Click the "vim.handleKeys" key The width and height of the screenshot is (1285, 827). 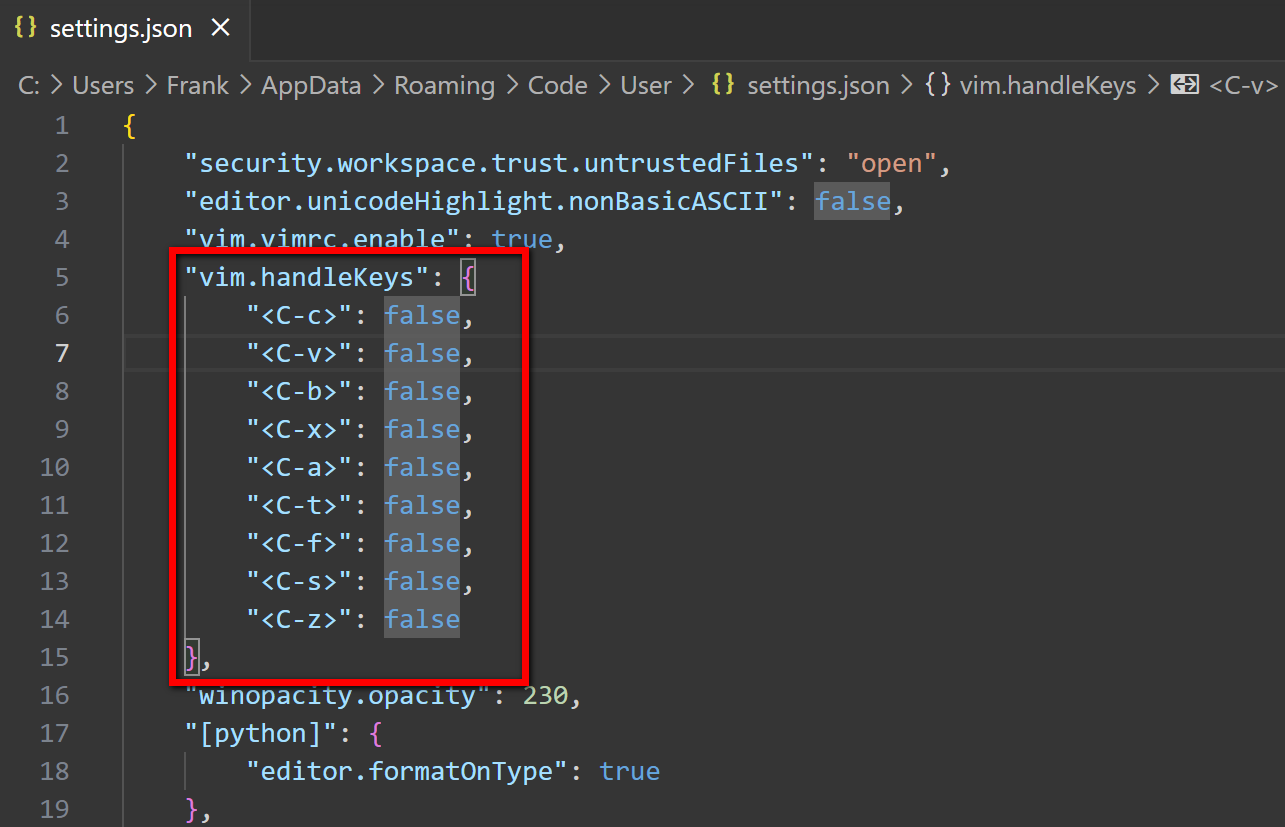click(307, 277)
